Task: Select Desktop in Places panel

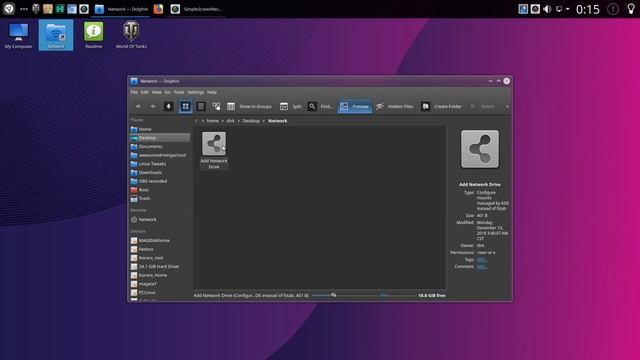Action: (160, 138)
